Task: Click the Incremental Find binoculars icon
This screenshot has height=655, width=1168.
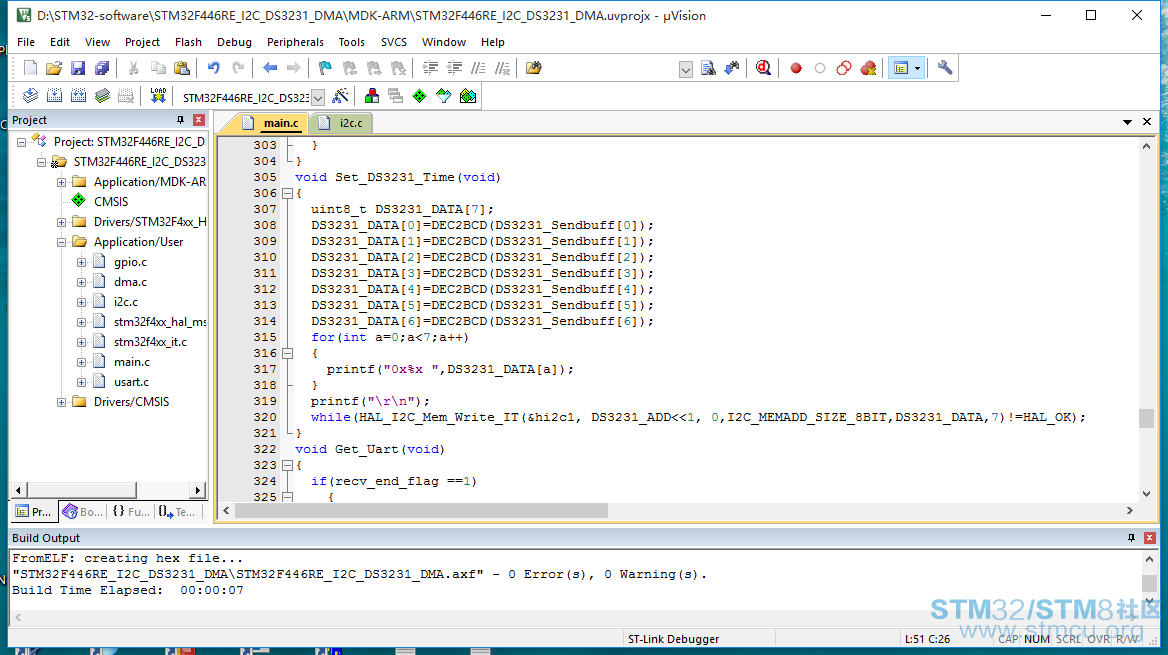Action: point(732,68)
